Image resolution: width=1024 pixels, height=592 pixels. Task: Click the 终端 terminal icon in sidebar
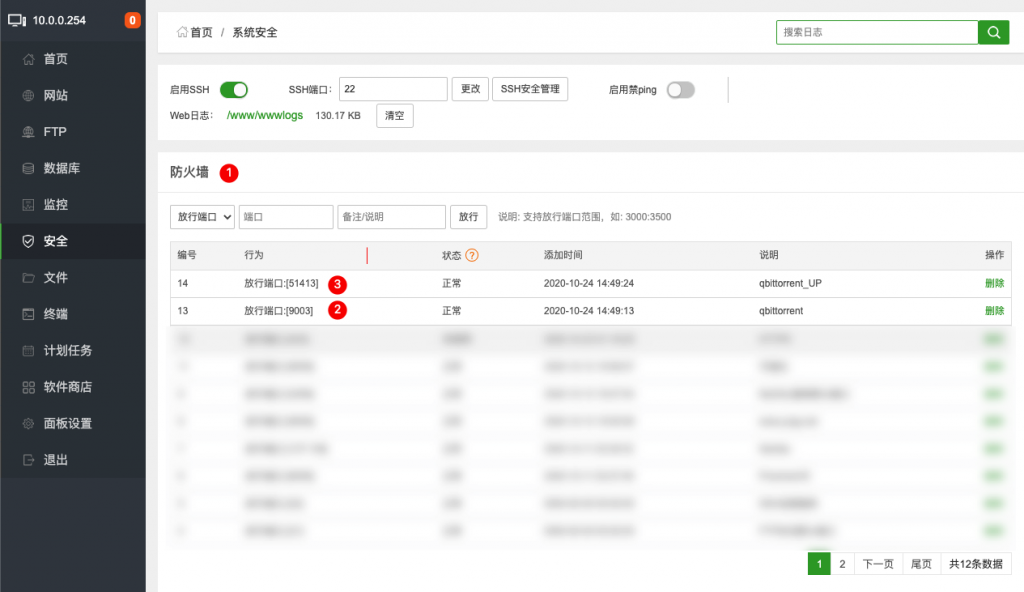[28, 314]
